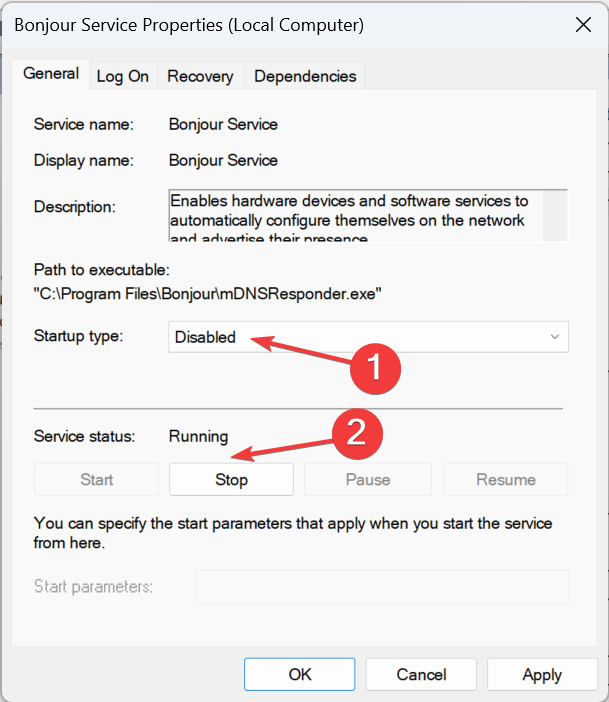Screen dimensions: 609x702
Task: Click the Start parameters input field
Action: 382,587
